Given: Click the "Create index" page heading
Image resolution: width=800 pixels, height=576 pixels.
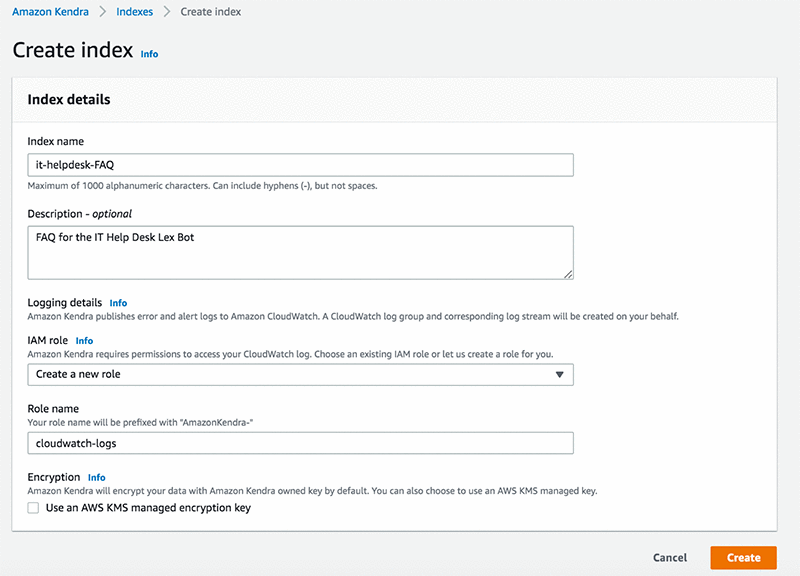Looking at the screenshot, I should tap(72, 50).
